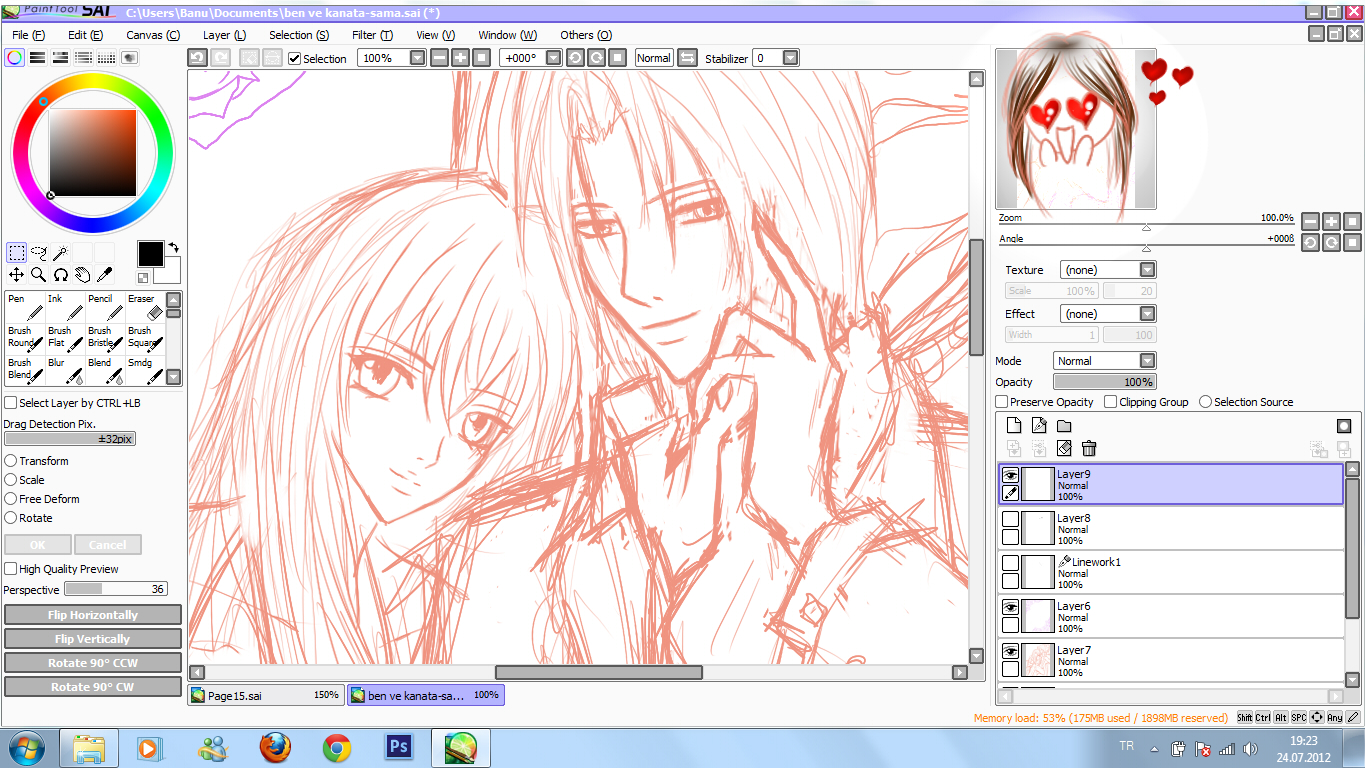The width and height of the screenshot is (1365, 768).
Task: Open the rotation angle dropdown
Action: (x=554, y=58)
